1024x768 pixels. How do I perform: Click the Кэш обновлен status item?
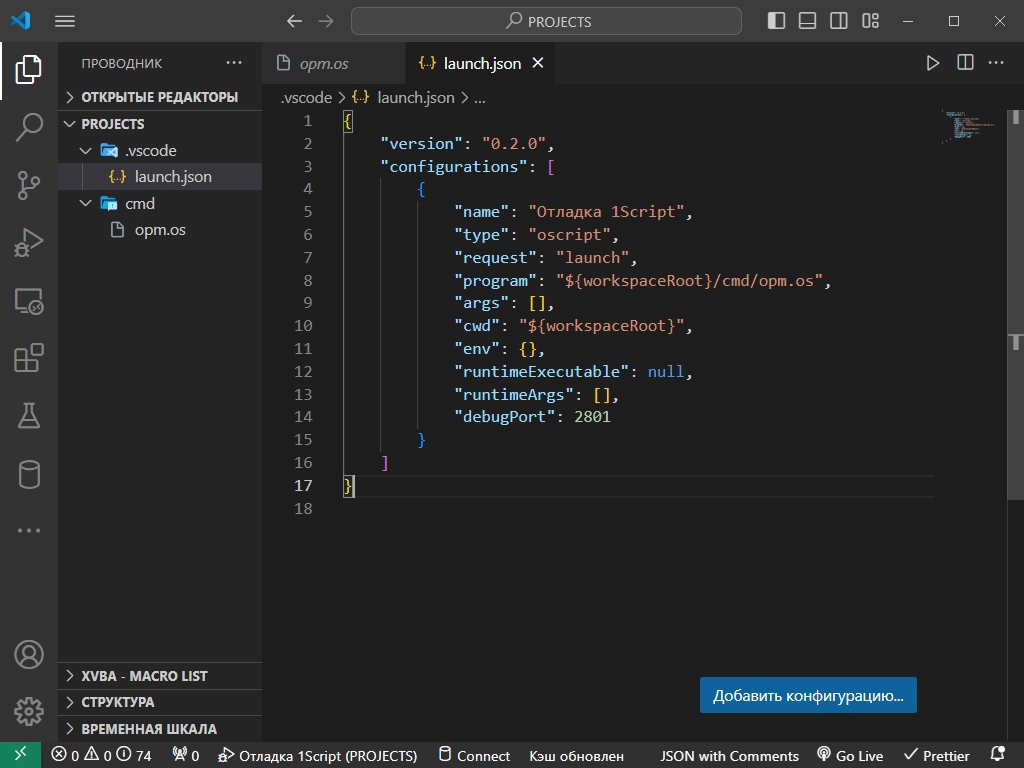coord(577,756)
